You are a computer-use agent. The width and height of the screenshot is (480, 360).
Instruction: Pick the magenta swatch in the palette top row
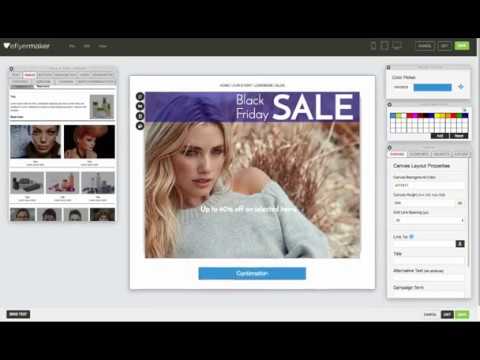coord(415,115)
